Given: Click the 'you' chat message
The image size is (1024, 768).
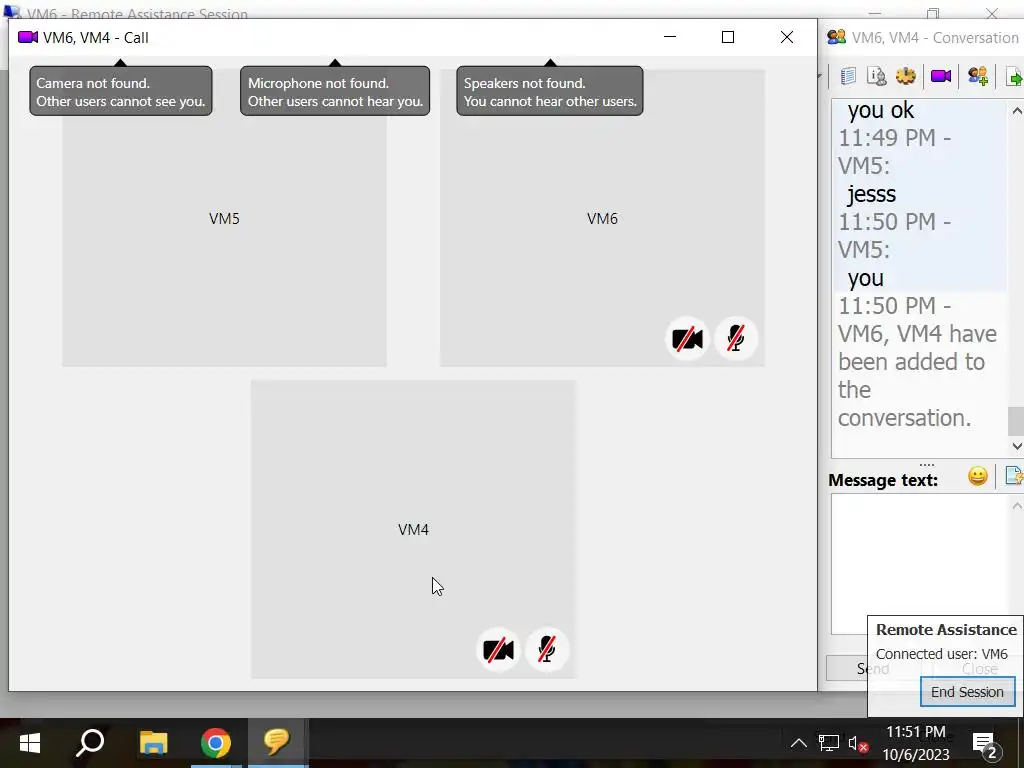Looking at the screenshot, I should click(865, 278).
